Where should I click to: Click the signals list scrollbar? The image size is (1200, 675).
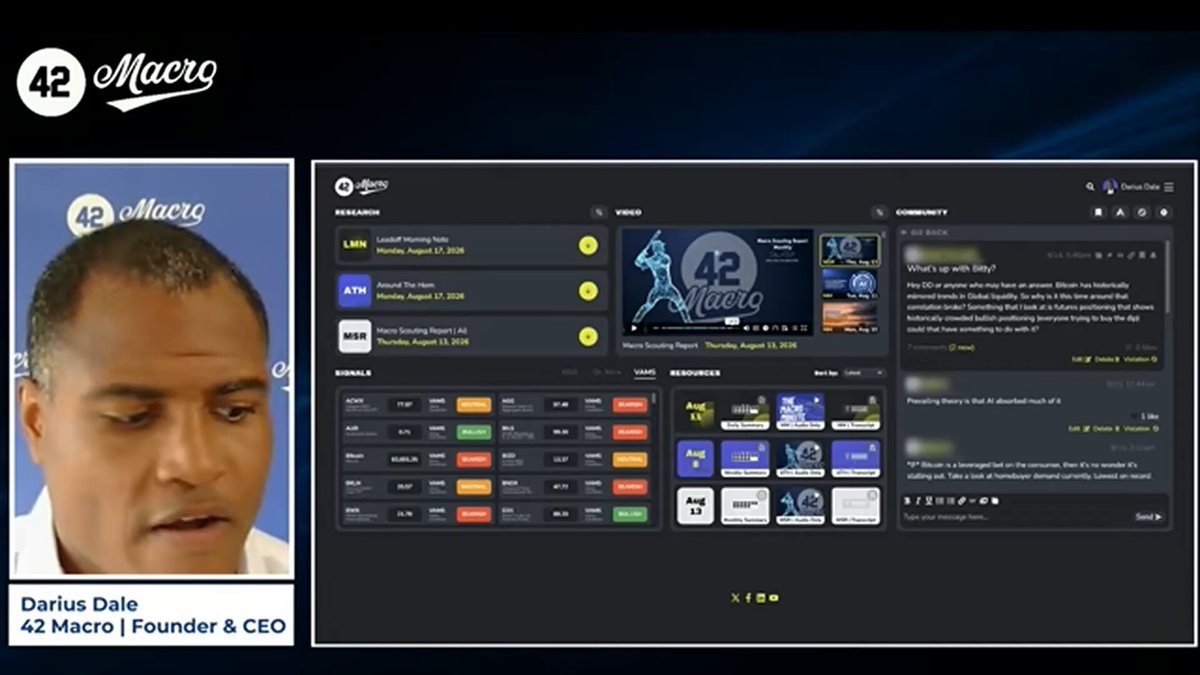coord(654,399)
